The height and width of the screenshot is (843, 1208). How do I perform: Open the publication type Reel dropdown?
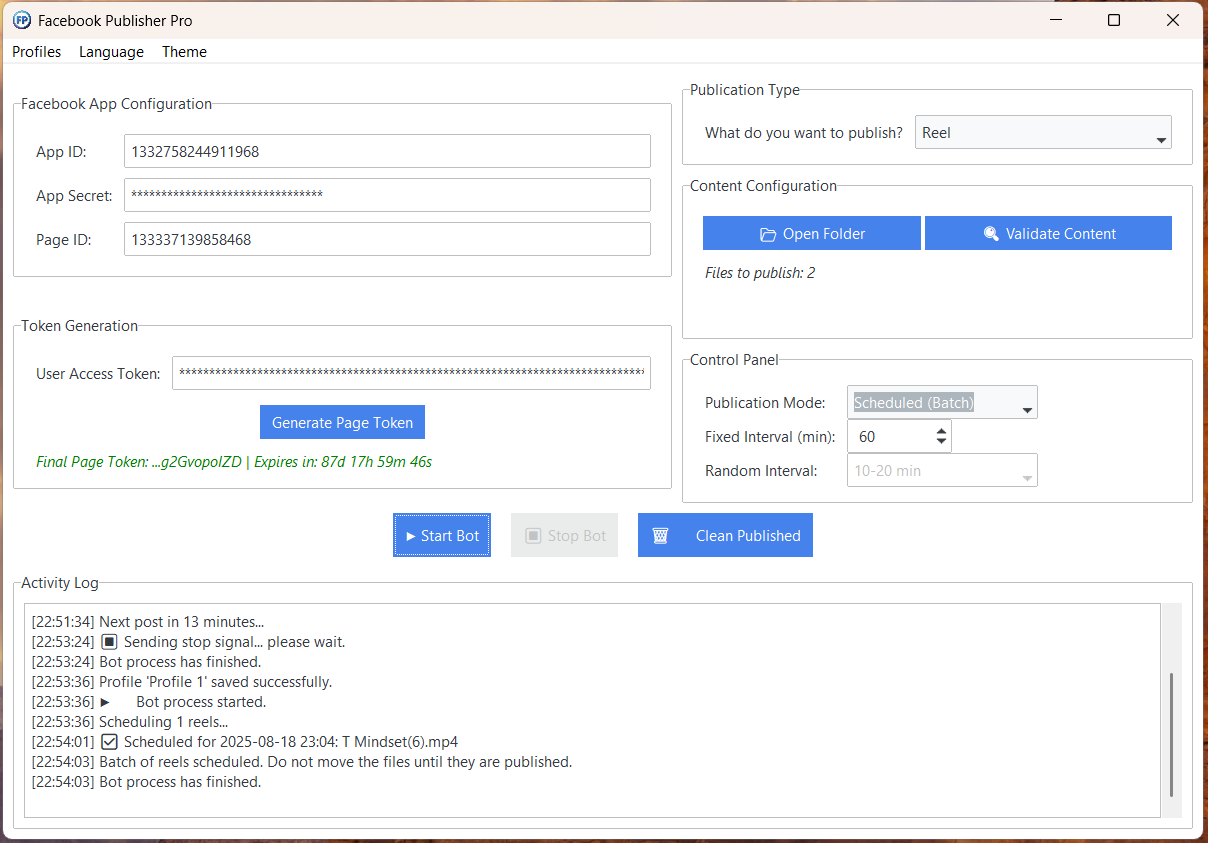[1043, 132]
